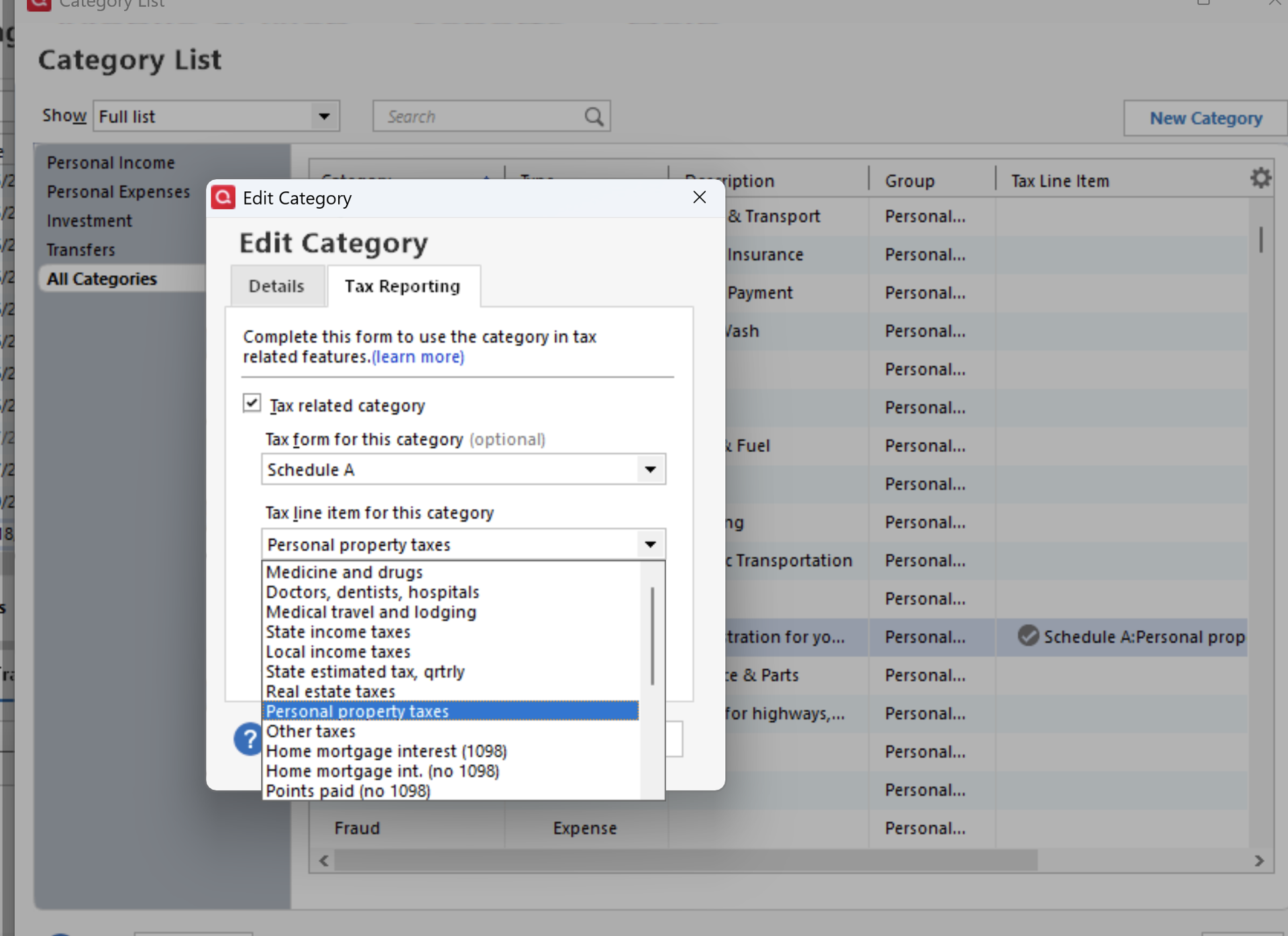Uncheck the Tax related category checkbox

(252, 403)
